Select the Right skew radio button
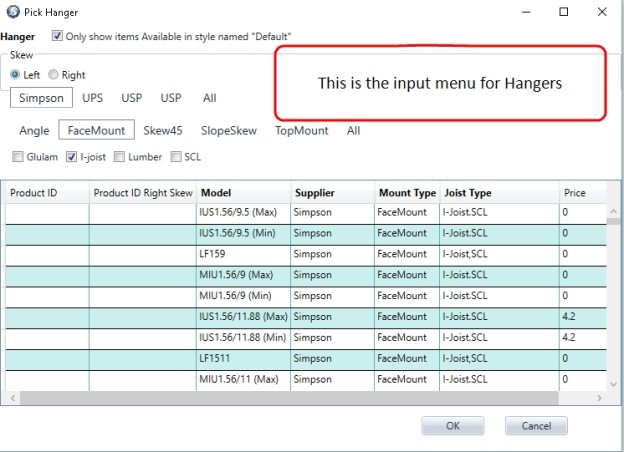624x452 pixels. point(54,75)
